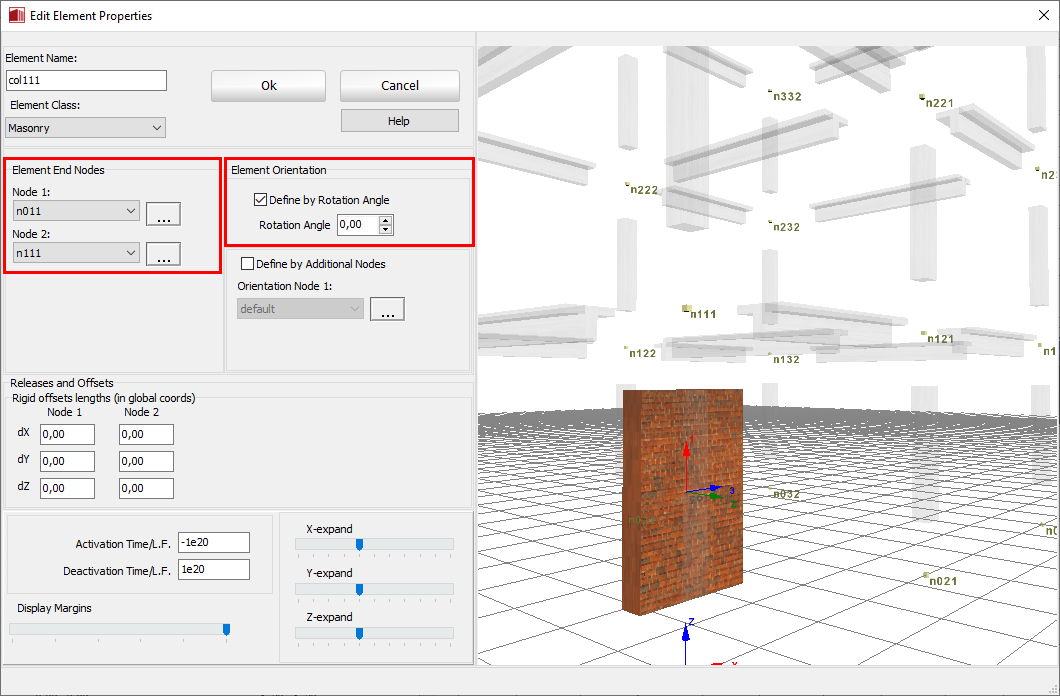This screenshot has width=1060, height=696.
Task: Click the red app icon in title bar
Action: pyautogui.click(x=15, y=16)
